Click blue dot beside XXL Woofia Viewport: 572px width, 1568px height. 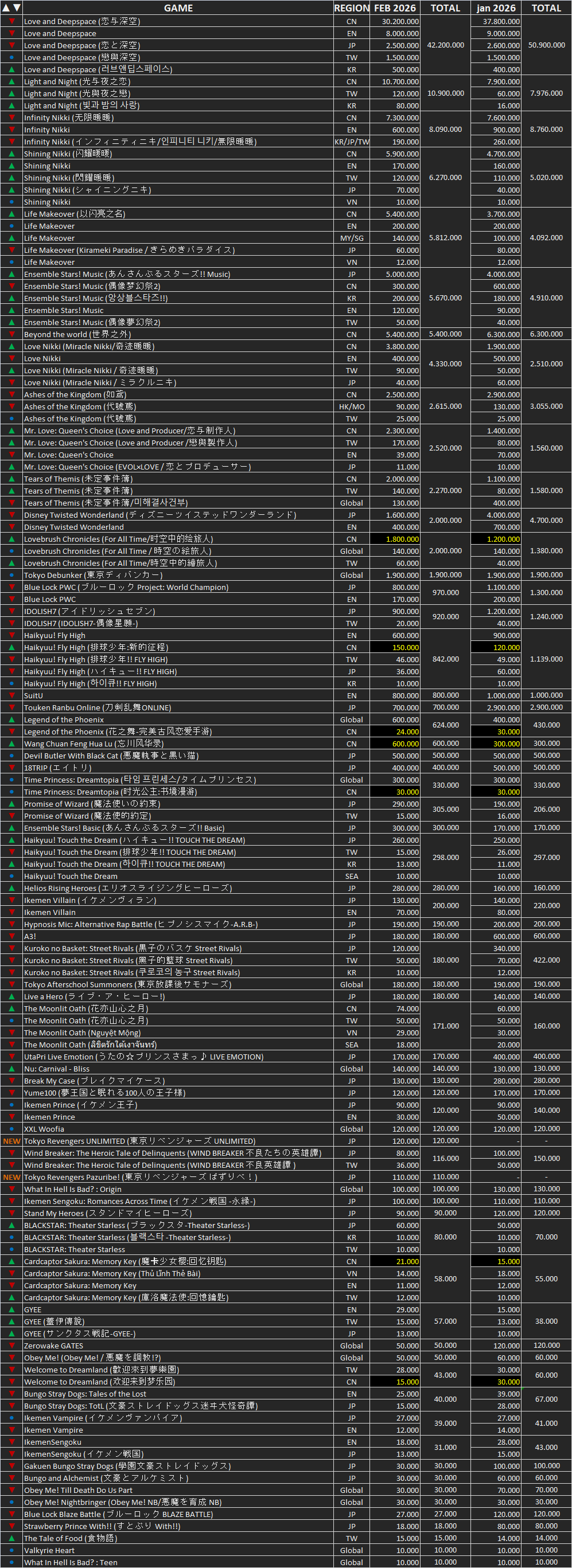pyautogui.click(x=11, y=1129)
